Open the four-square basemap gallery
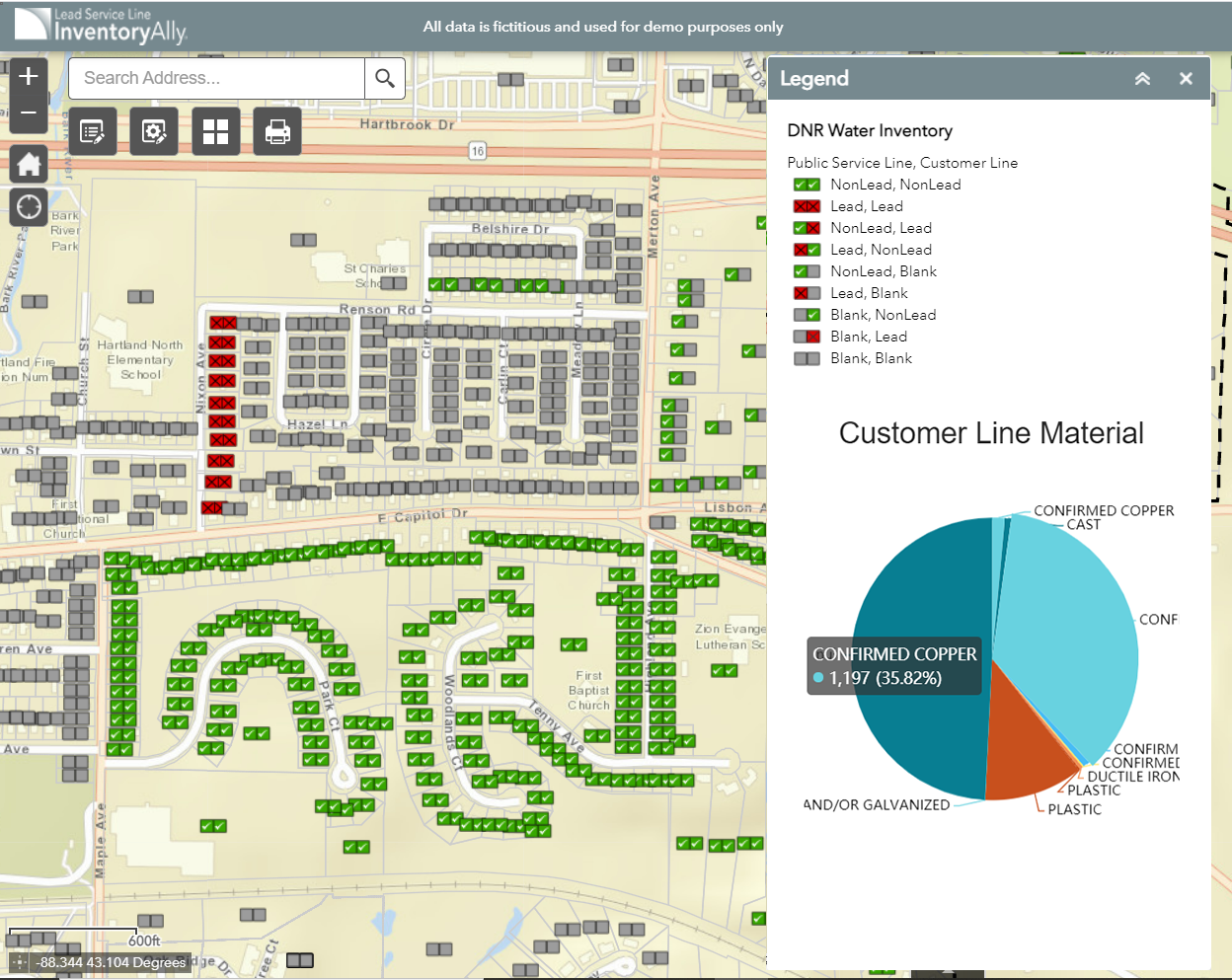 click(215, 131)
